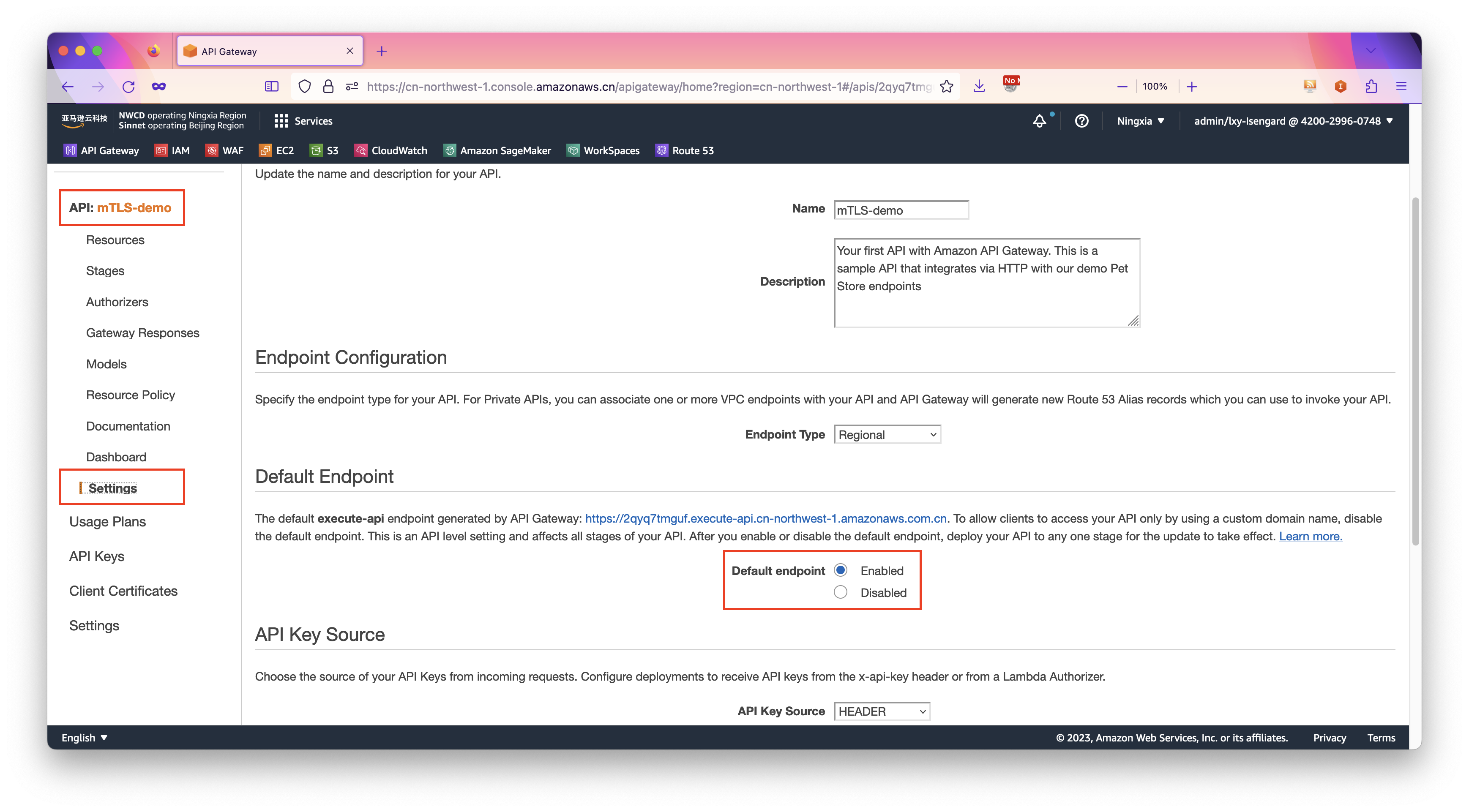Image resolution: width=1469 pixels, height=812 pixels.
Task: Click the execute-api endpoint URL link
Action: 765,518
